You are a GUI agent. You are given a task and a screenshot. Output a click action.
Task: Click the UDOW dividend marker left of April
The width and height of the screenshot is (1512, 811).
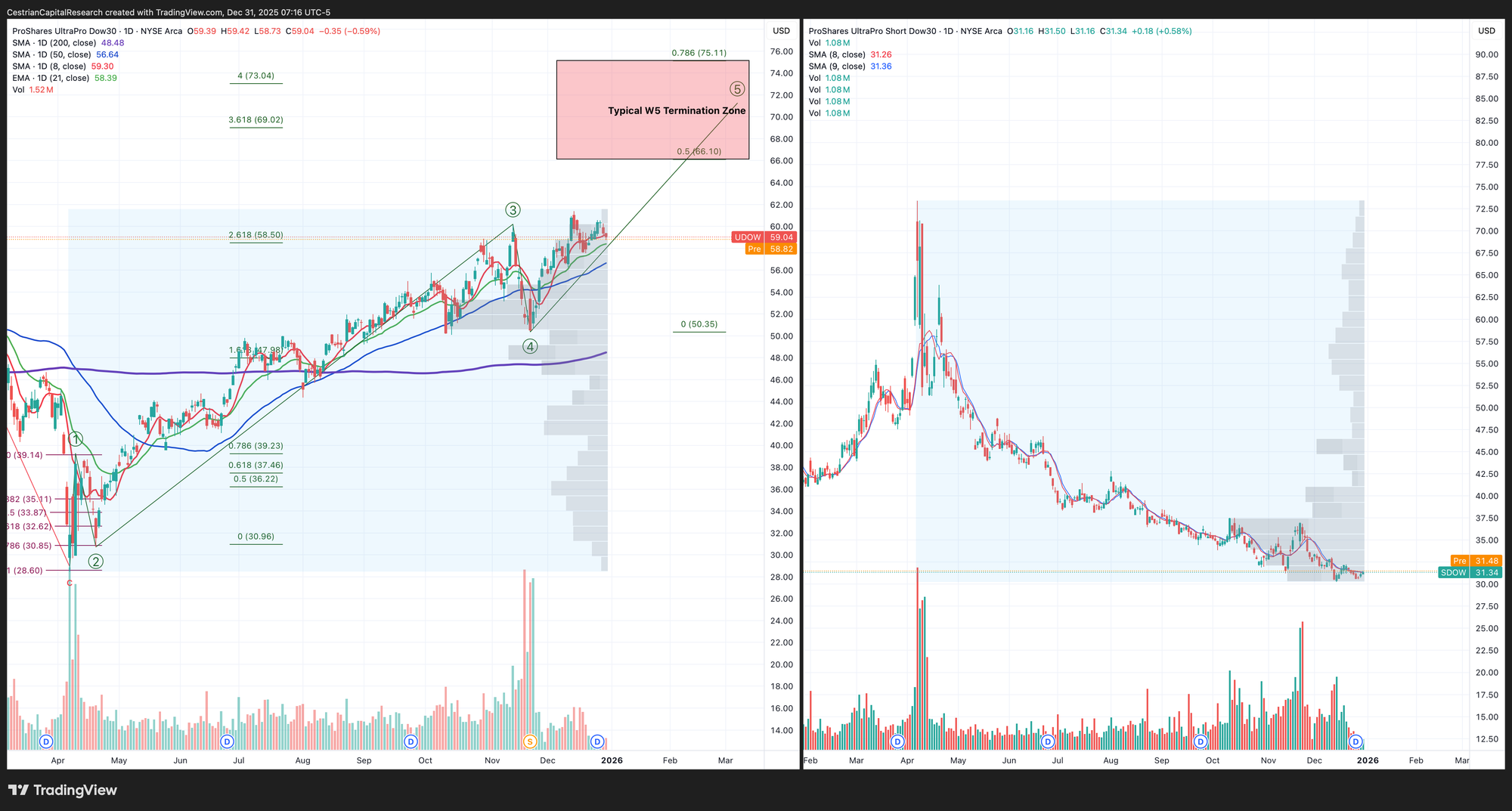coord(45,741)
